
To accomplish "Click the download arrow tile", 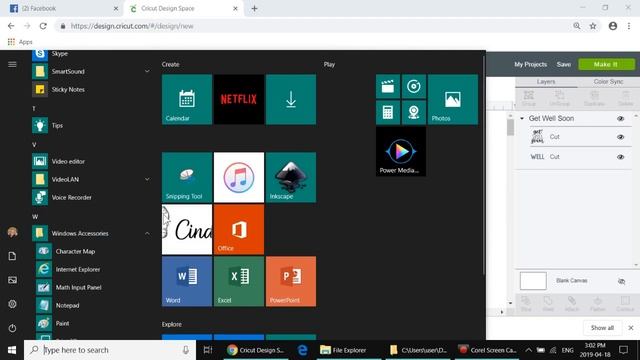I will pos(291,99).
